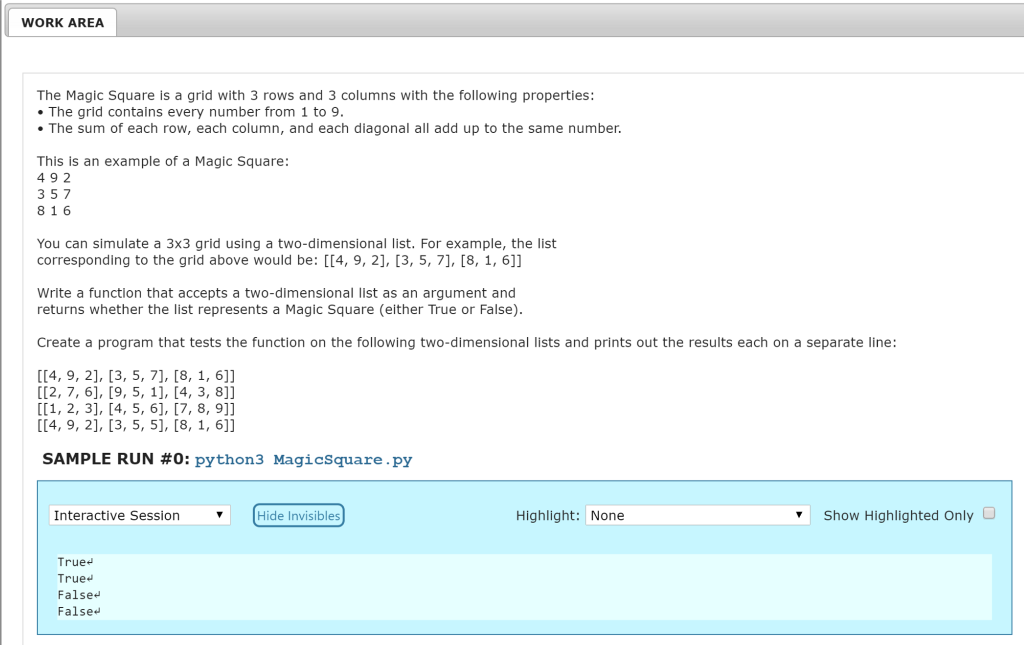
Task: Enable the Show Highlighted Only checkbox
Action: (x=989, y=512)
